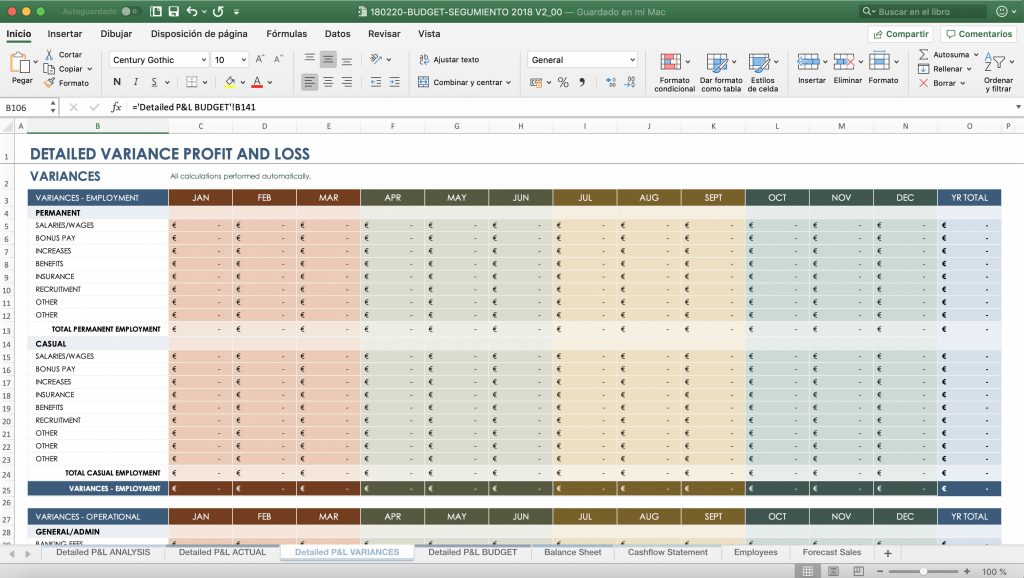Click the red font color icon

[257, 82]
